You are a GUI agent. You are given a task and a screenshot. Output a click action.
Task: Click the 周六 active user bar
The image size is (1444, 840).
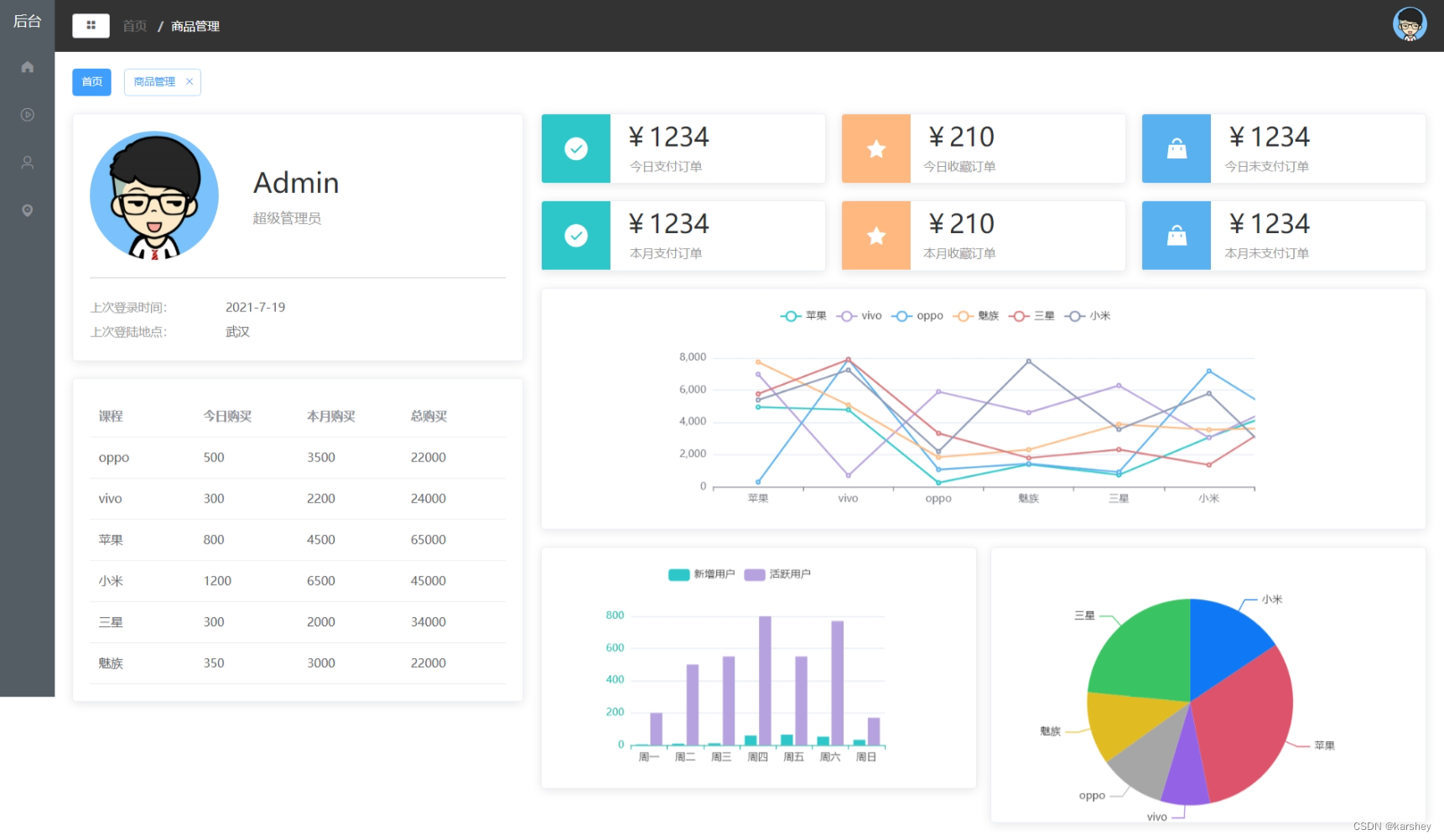point(837,683)
